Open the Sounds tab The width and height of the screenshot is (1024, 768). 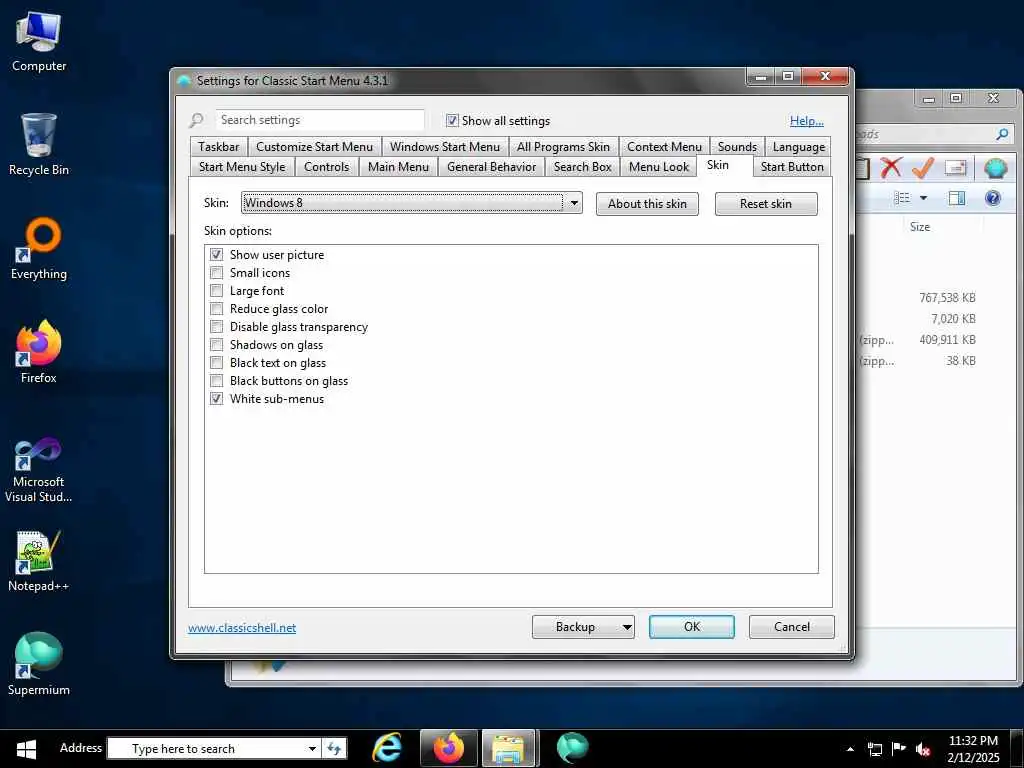(737, 147)
